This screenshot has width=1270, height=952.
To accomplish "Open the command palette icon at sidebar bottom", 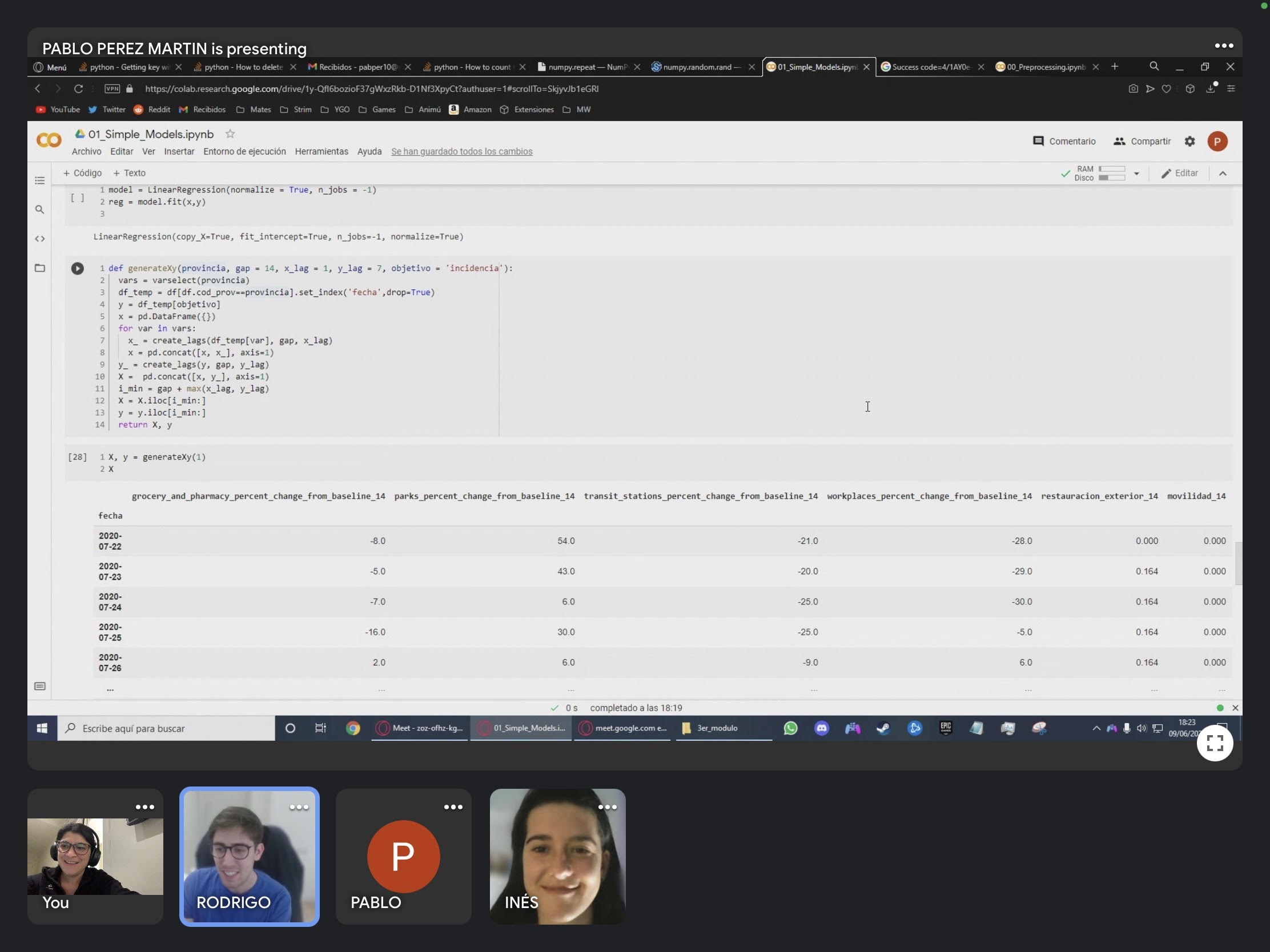I will (x=39, y=686).
